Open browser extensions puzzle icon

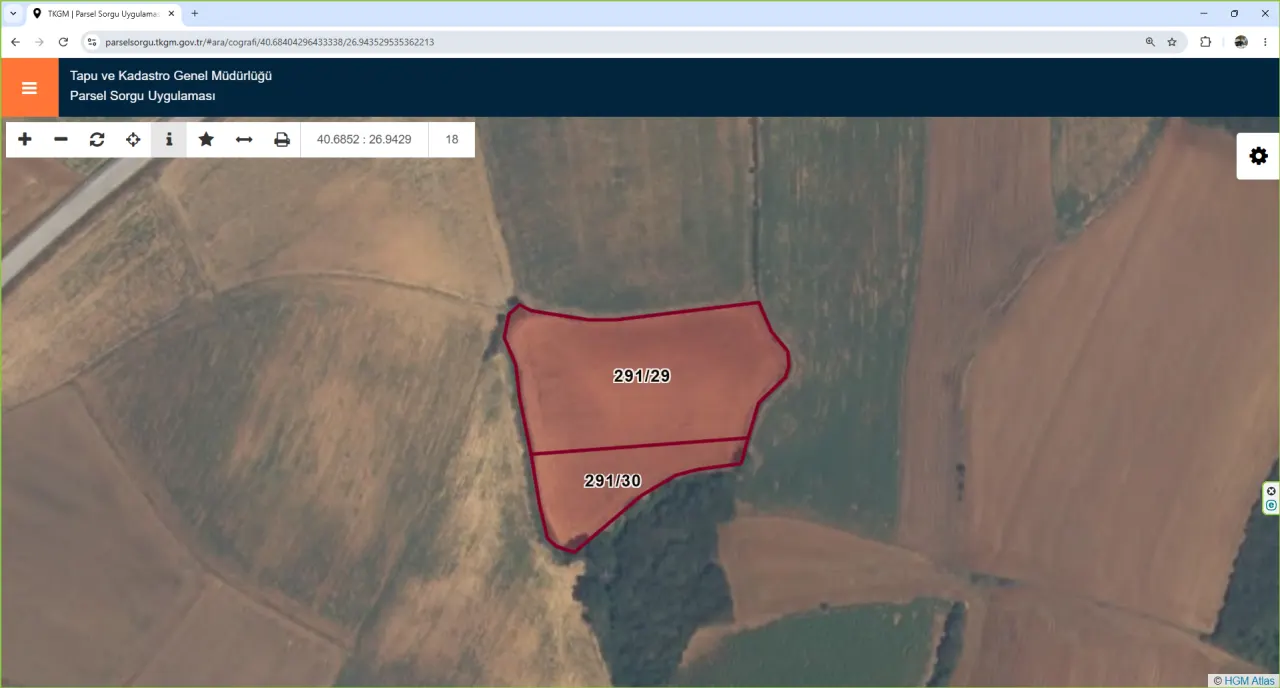[x=1205, y=42]
